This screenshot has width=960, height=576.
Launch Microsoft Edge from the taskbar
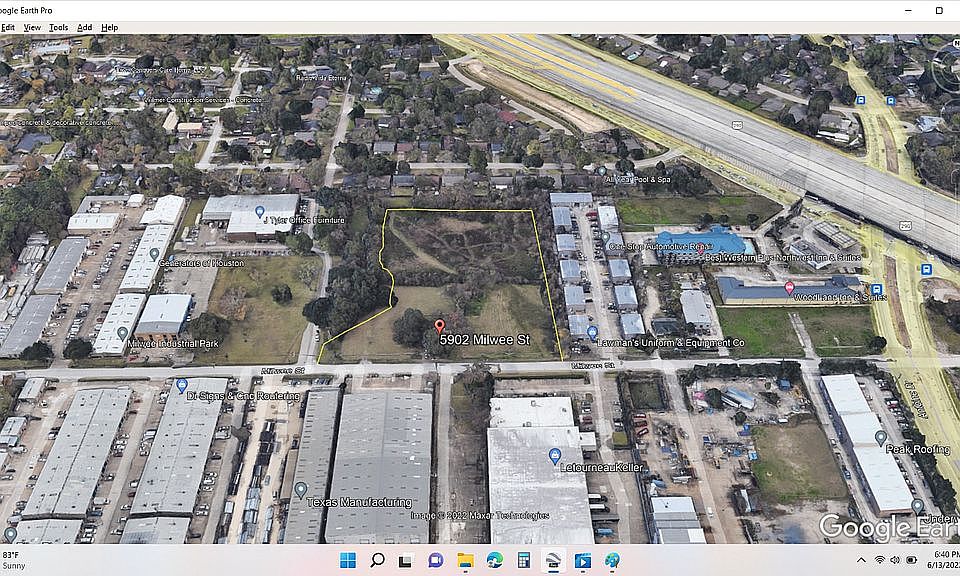(495, 560)
